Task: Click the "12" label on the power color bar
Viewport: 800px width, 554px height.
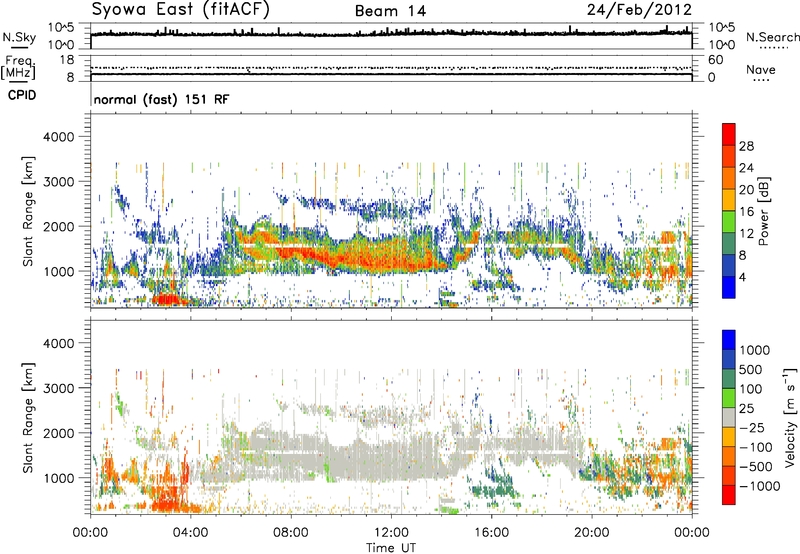Action: [746, 234]
